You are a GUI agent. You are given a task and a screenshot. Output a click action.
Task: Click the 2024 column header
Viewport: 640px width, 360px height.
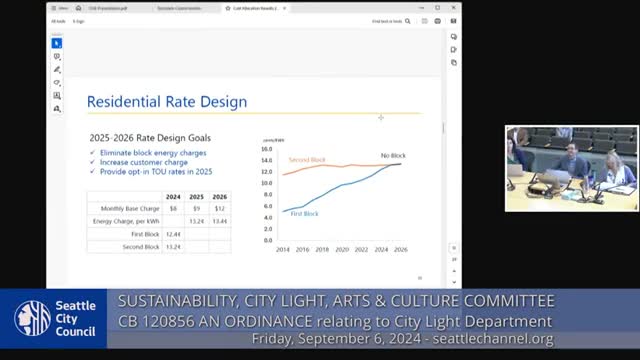(x=173, y=197)
